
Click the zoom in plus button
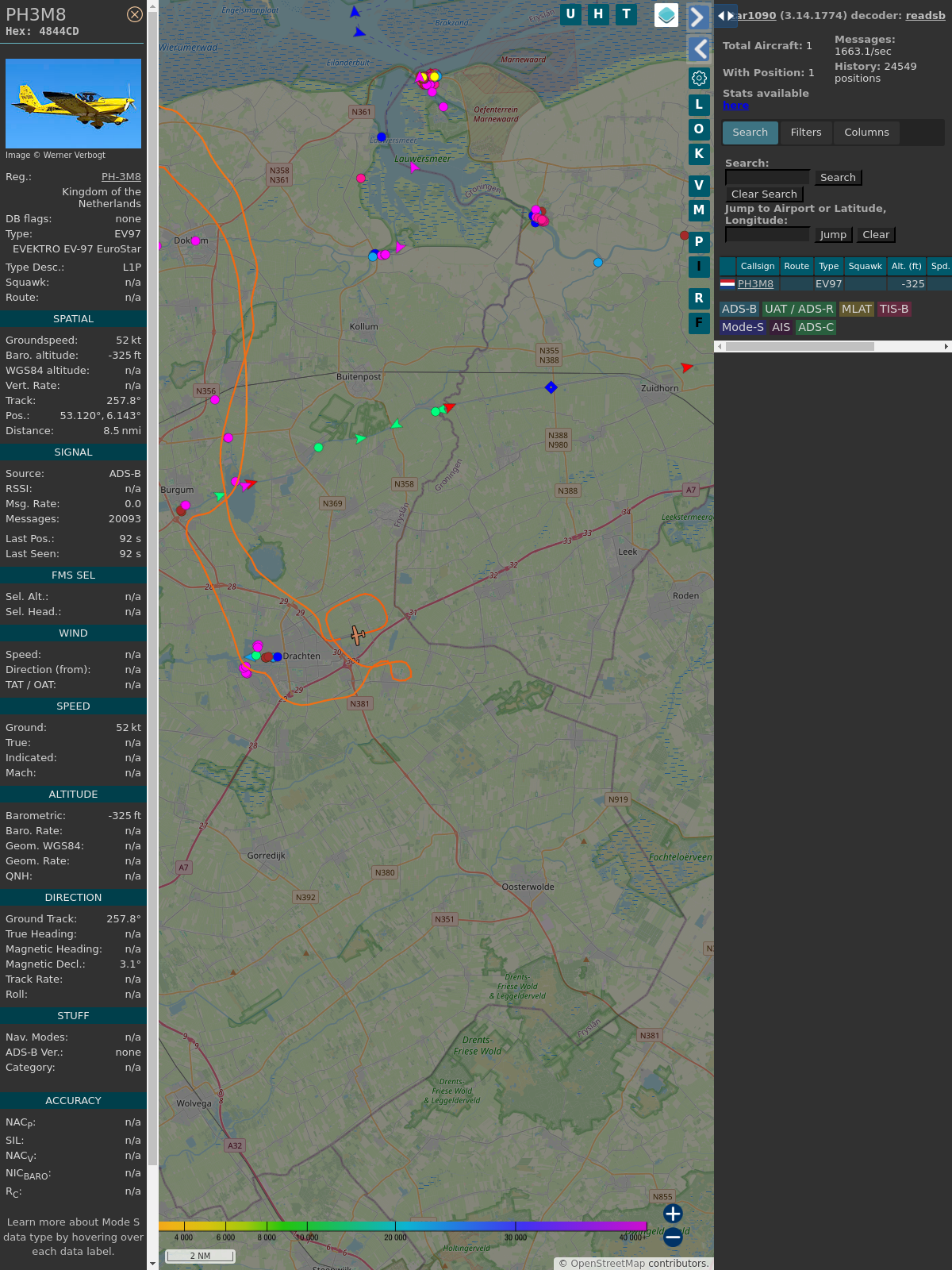point(673,1214)
